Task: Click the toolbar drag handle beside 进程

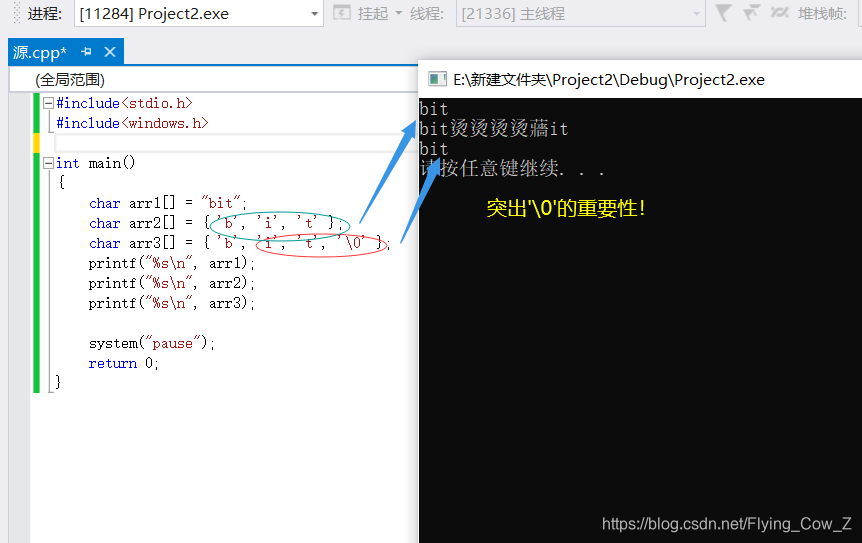Action: (16, 13)
